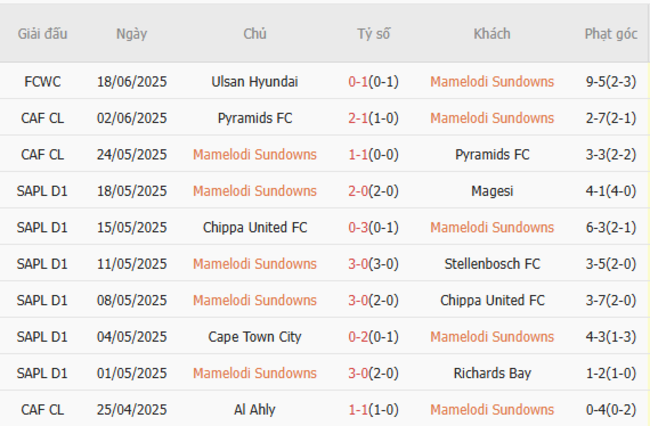Click the 'Giải đấu' column header
This screenshot has height=426, width=650.
(x=42, y=34)
